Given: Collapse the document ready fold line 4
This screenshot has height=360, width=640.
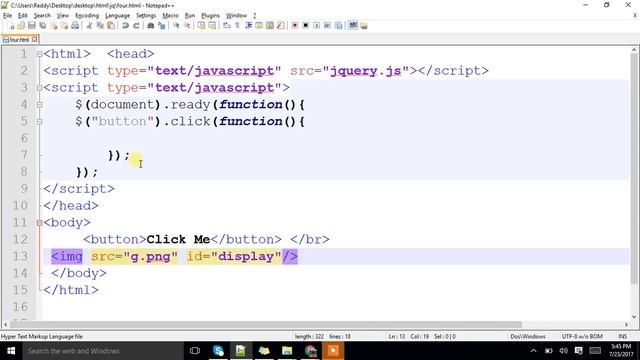Looking at the screenshot, I should click(39, 104).
